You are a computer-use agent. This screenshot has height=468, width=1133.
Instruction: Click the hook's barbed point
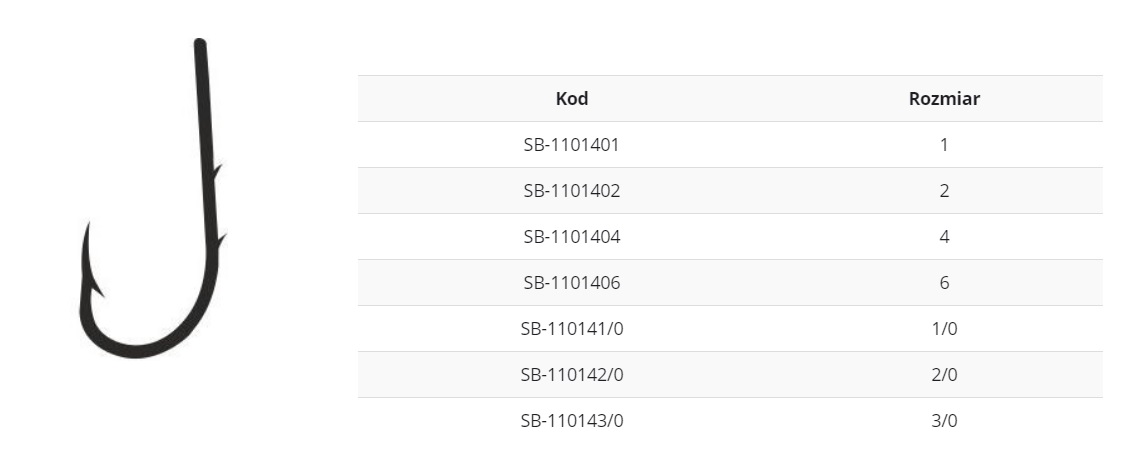pyautogui.click(x=90, y=264)
